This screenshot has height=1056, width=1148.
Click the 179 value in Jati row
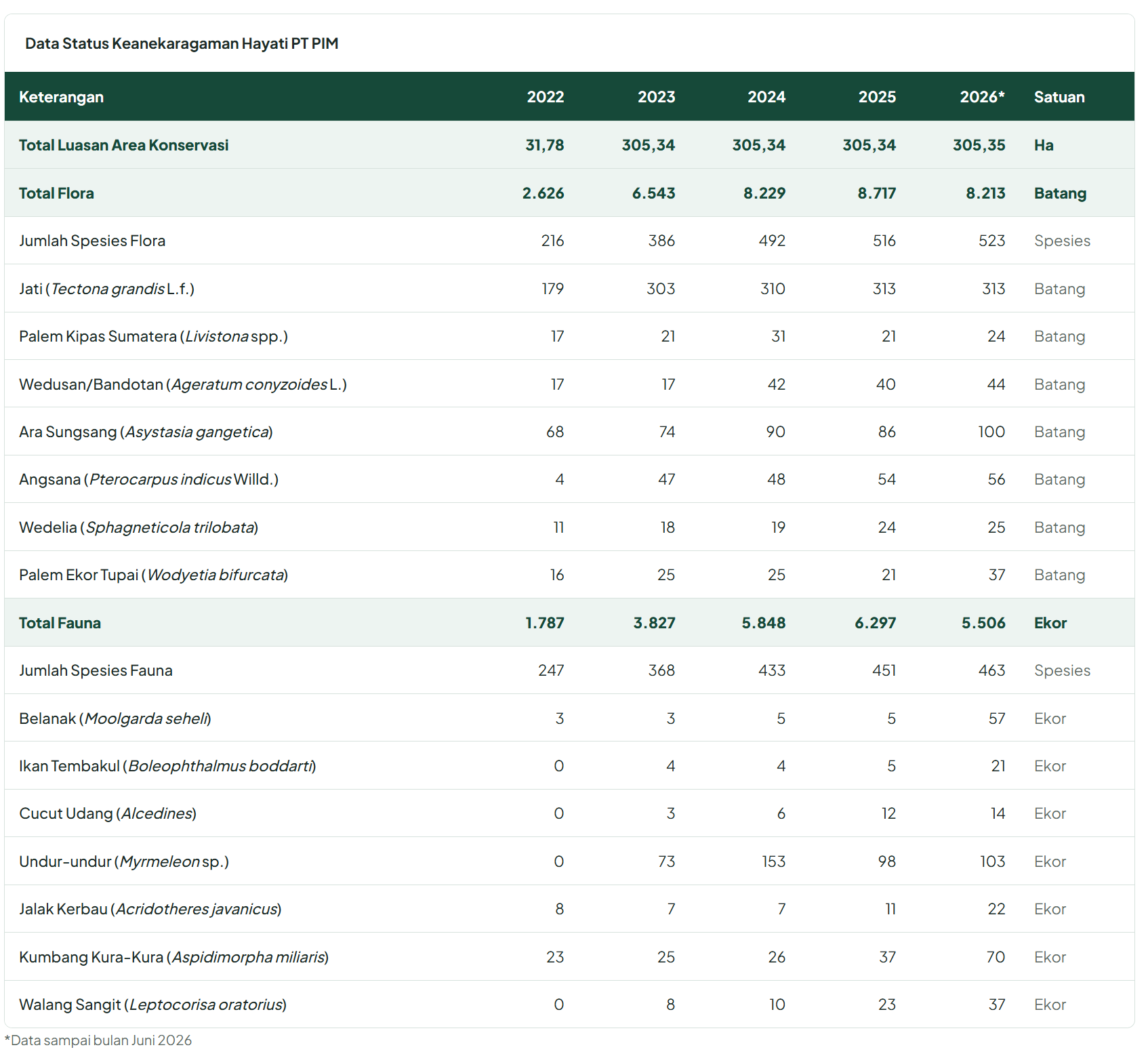pos(552,289)
